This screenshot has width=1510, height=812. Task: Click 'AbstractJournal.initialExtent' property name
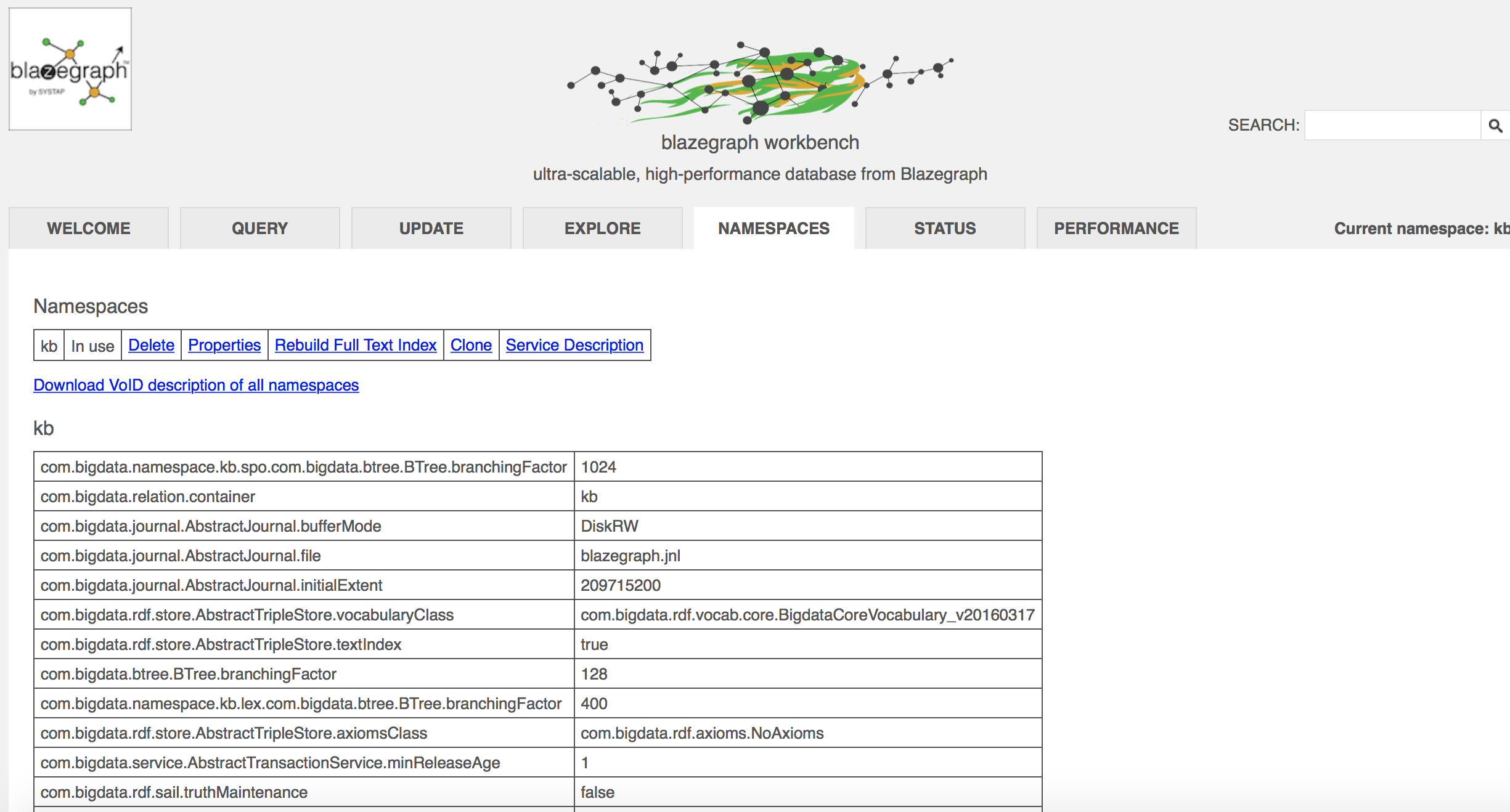[x=304, y=585]
